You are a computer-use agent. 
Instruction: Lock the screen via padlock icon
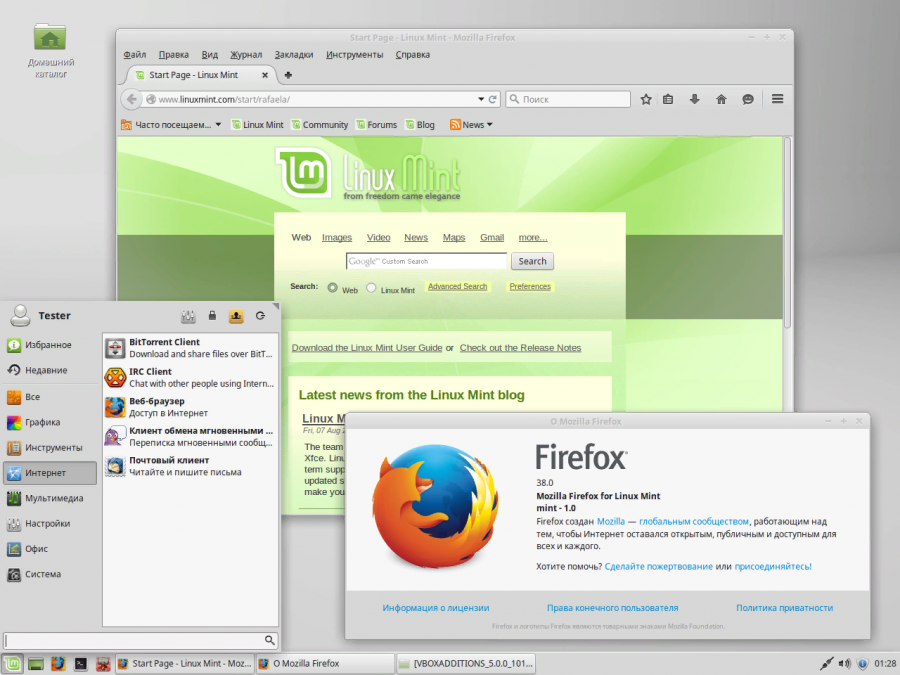coord(212,316)
